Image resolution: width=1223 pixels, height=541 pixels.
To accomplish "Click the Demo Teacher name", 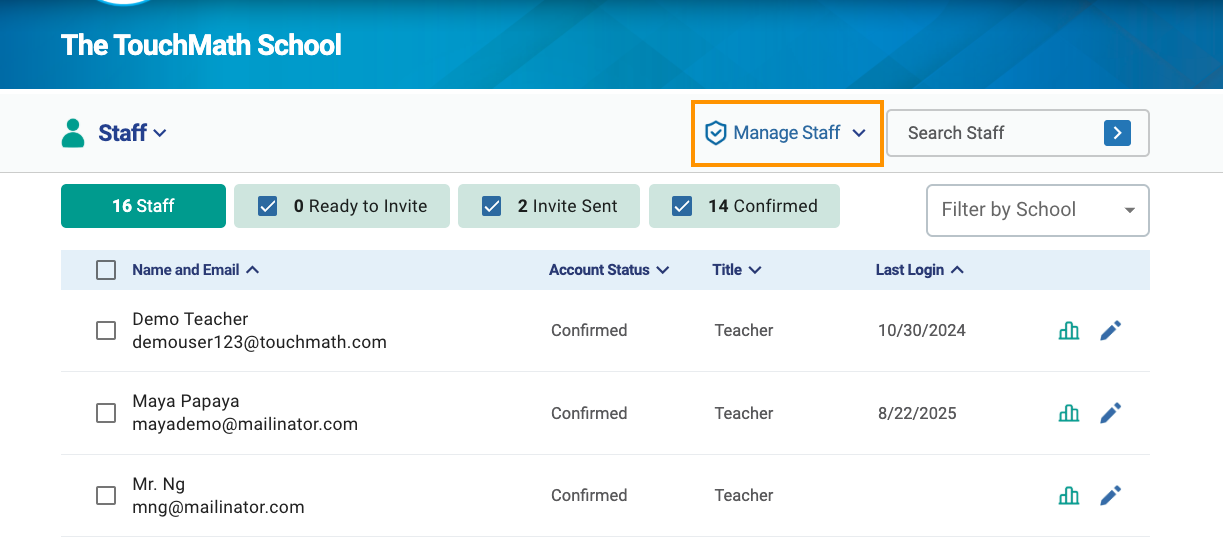I will point(190,319).
